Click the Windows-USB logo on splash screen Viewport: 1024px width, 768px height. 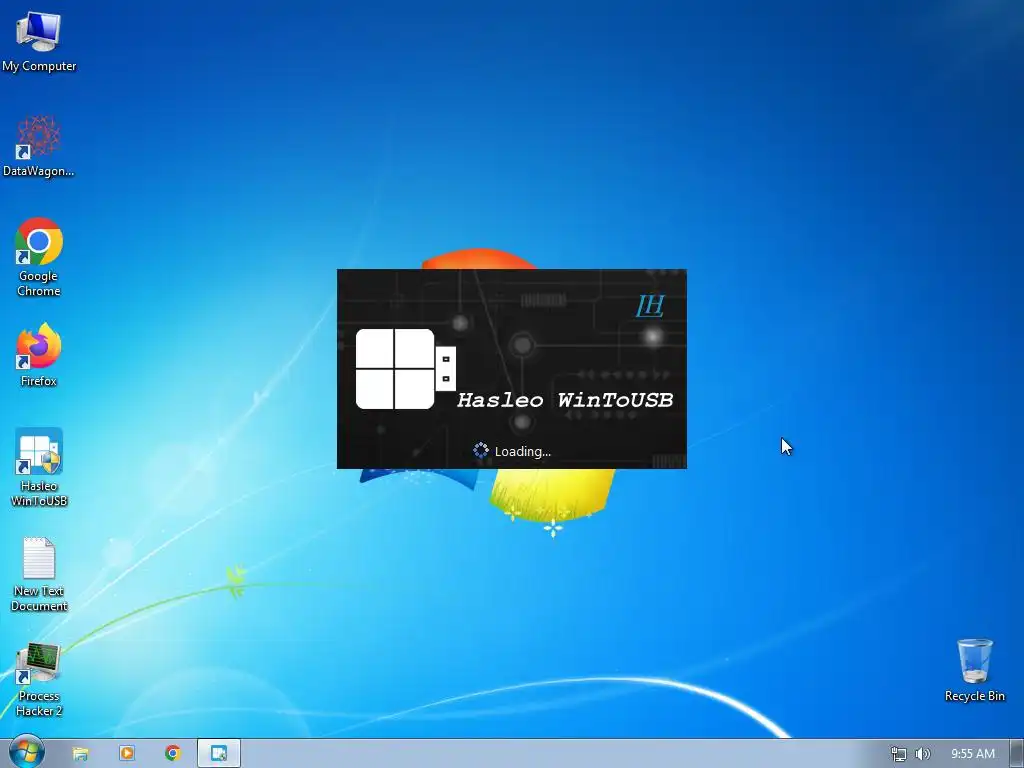coord(406,369)
